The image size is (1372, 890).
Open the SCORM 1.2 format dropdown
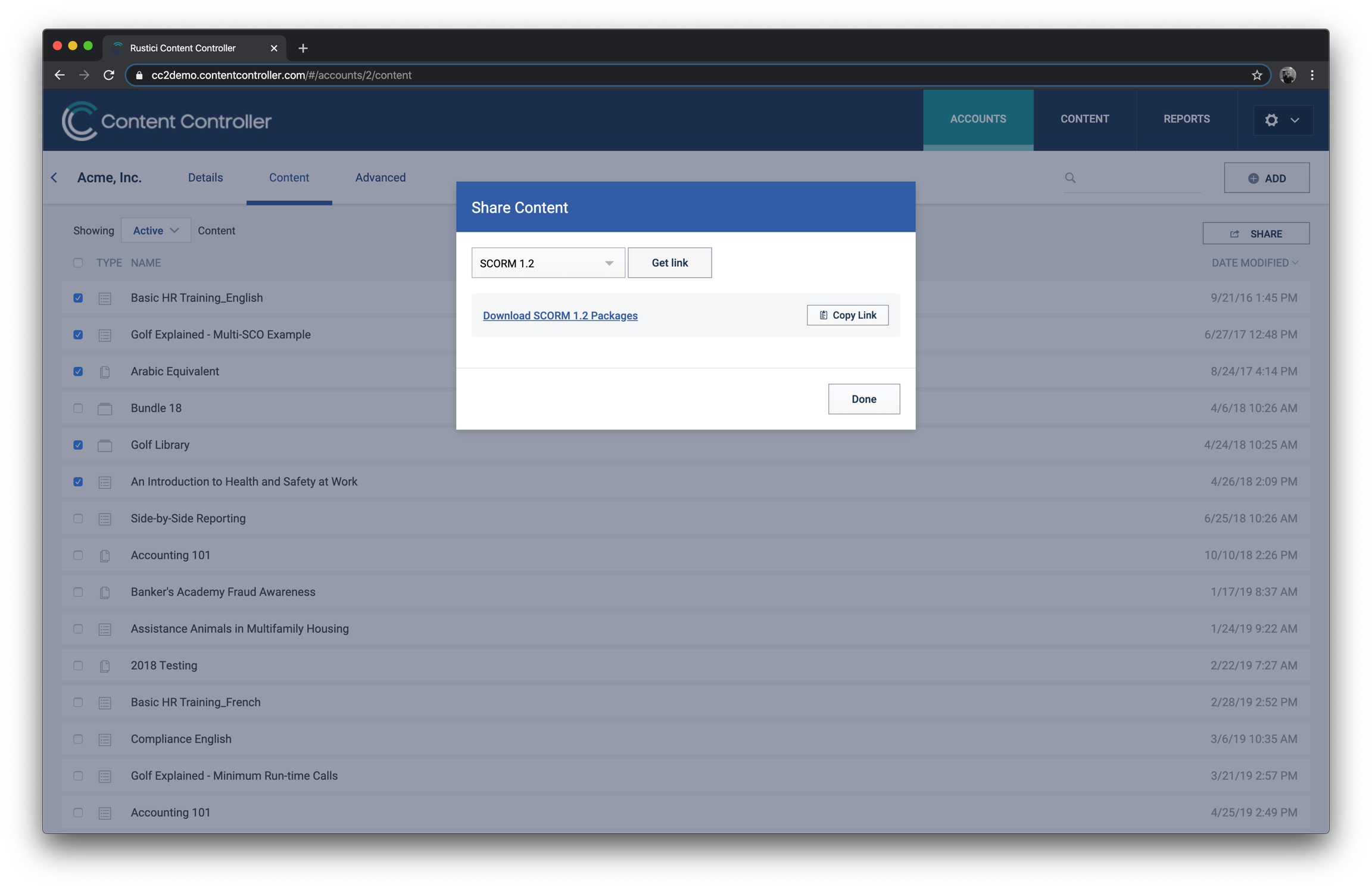coord(548,263)
